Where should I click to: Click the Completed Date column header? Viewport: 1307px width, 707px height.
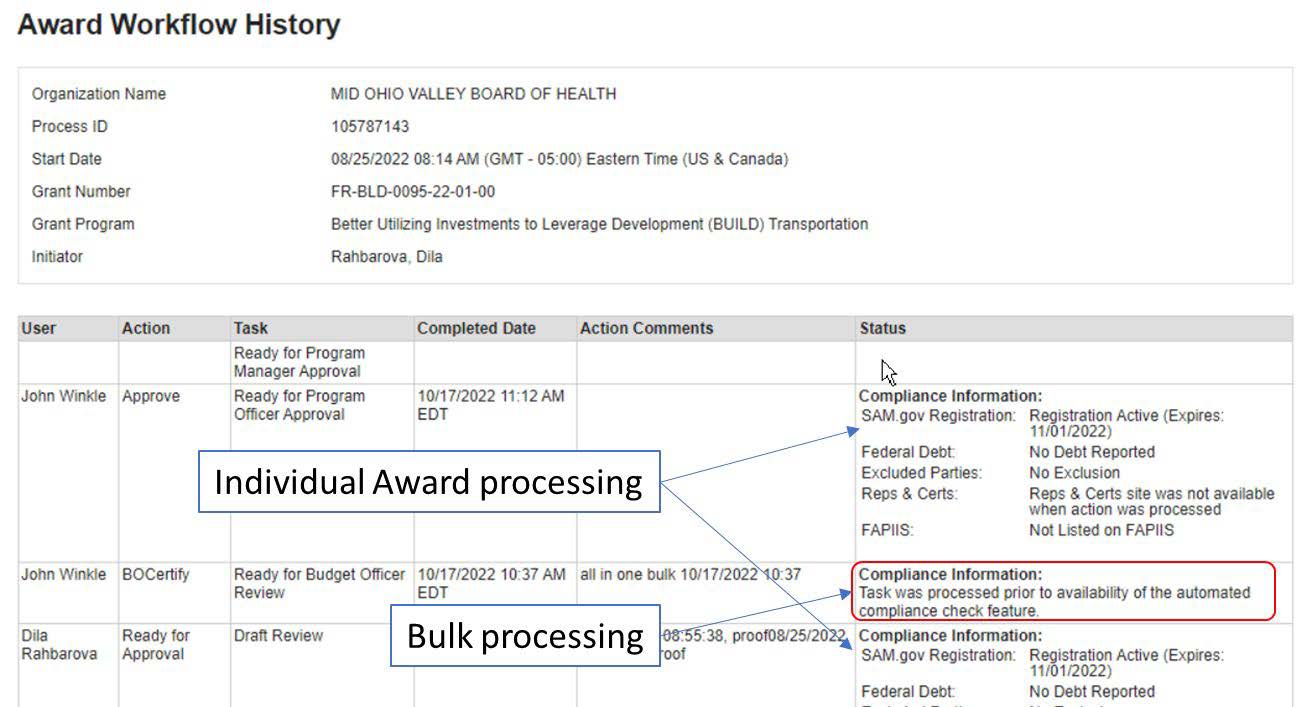click(476, 328)
